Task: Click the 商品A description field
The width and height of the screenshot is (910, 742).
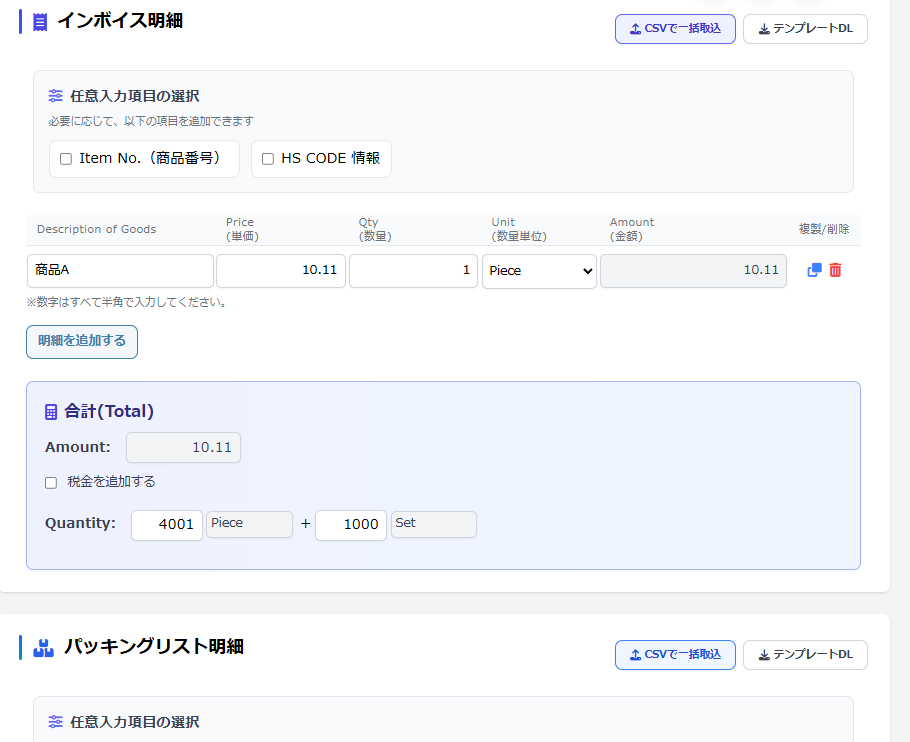Action: click(119, 270)
